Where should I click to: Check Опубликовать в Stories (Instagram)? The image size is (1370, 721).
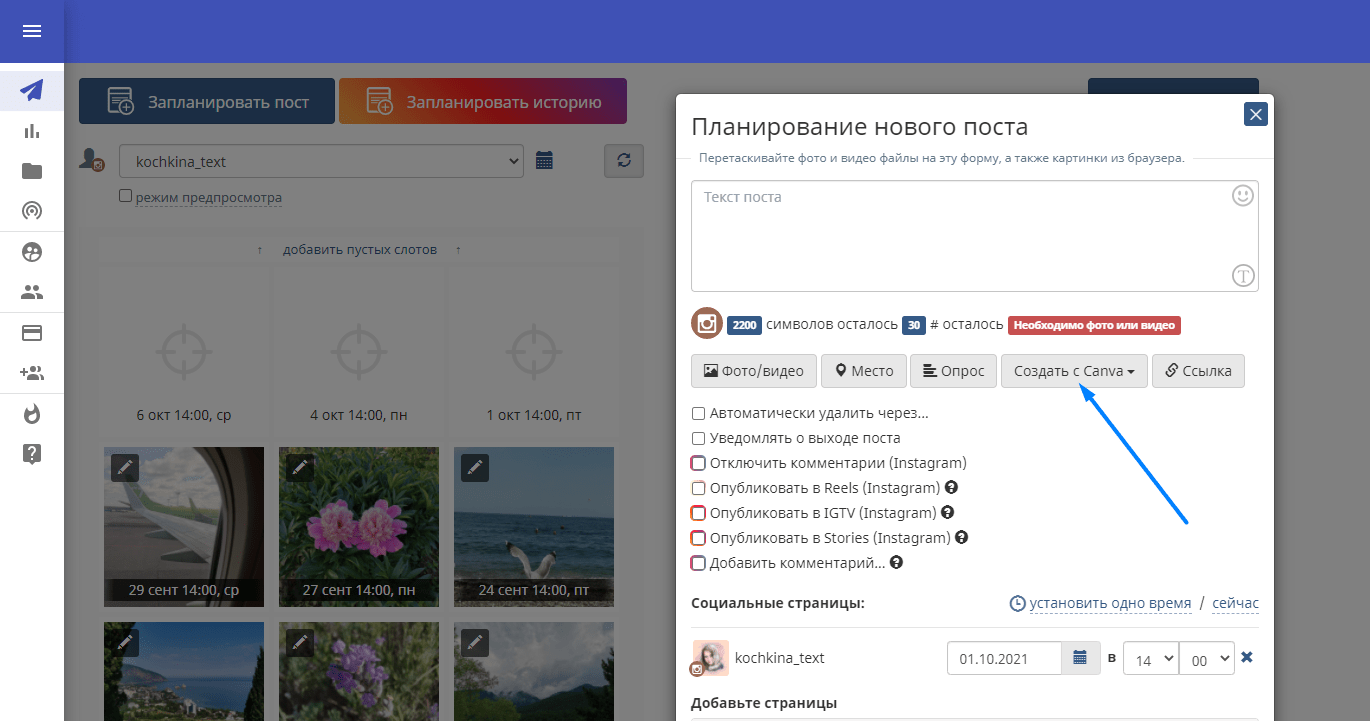click(x=698, y=538)
